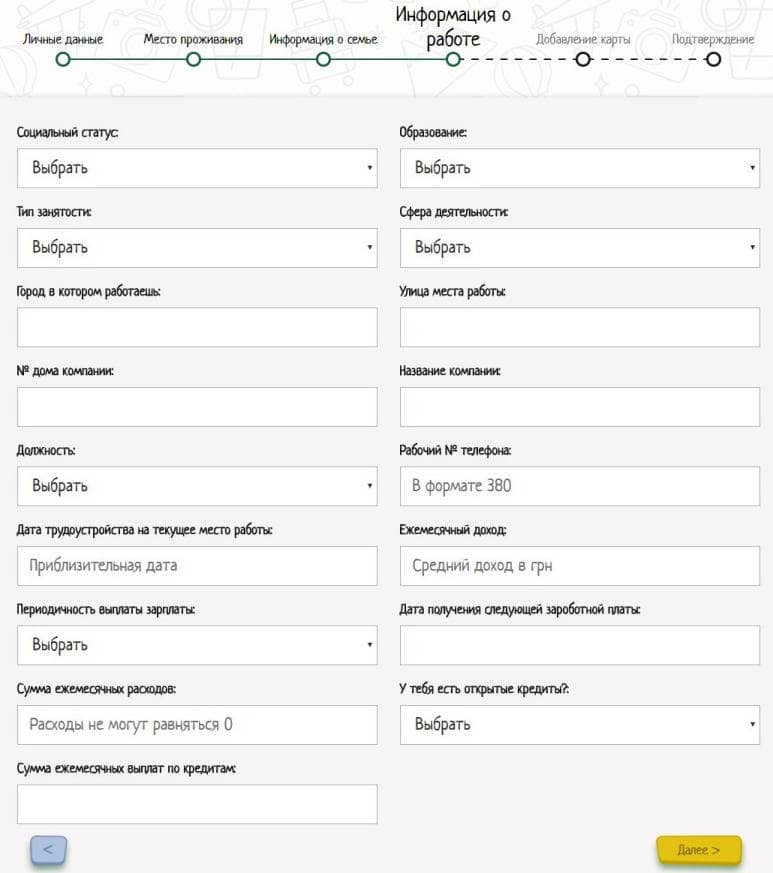The height and width of the screenshot is (873, 773).
Task: Focus the Ежемесячный доход field
Action: coord(580,566)
